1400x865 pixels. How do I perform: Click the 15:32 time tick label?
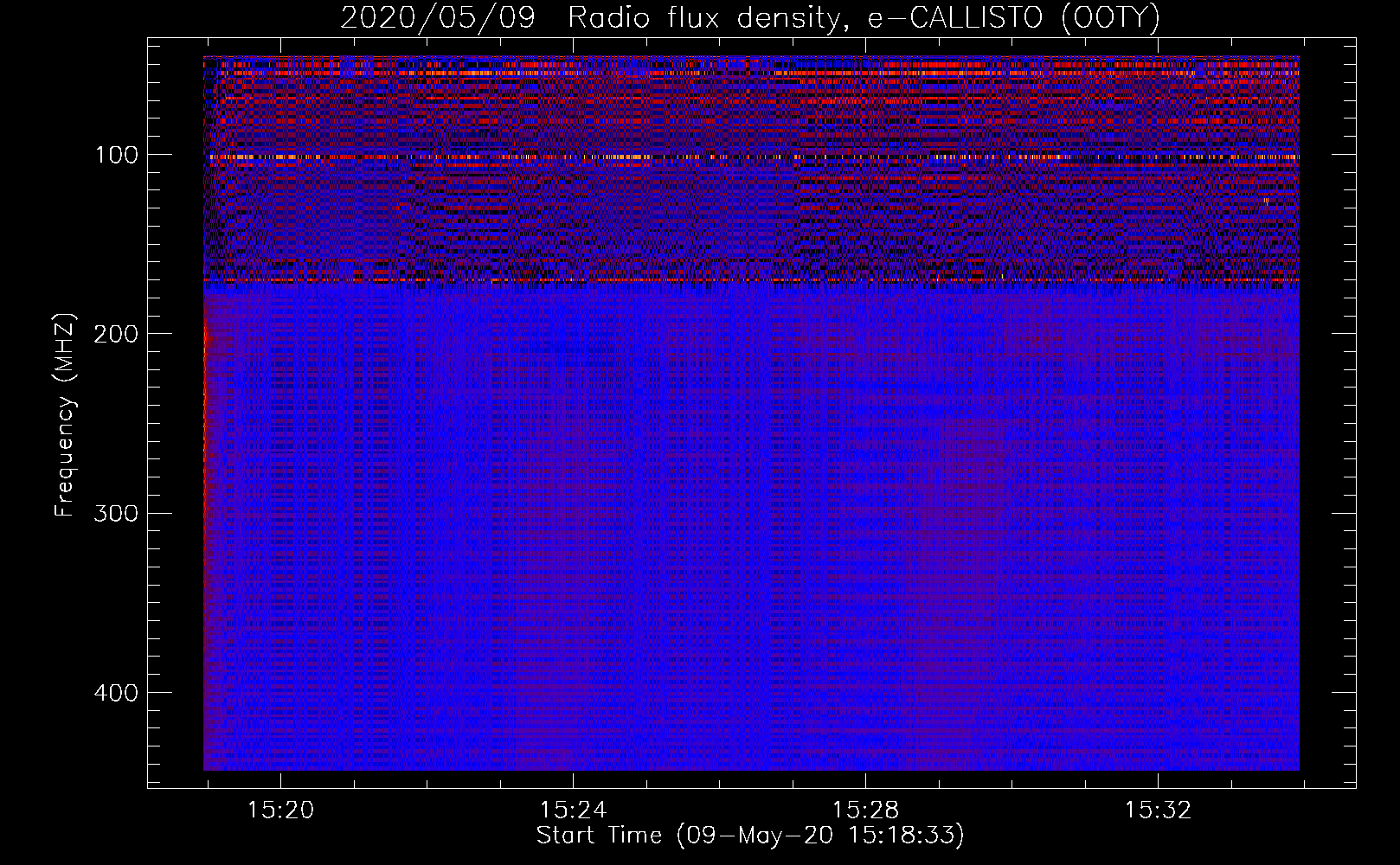(x=1158, y=811)
